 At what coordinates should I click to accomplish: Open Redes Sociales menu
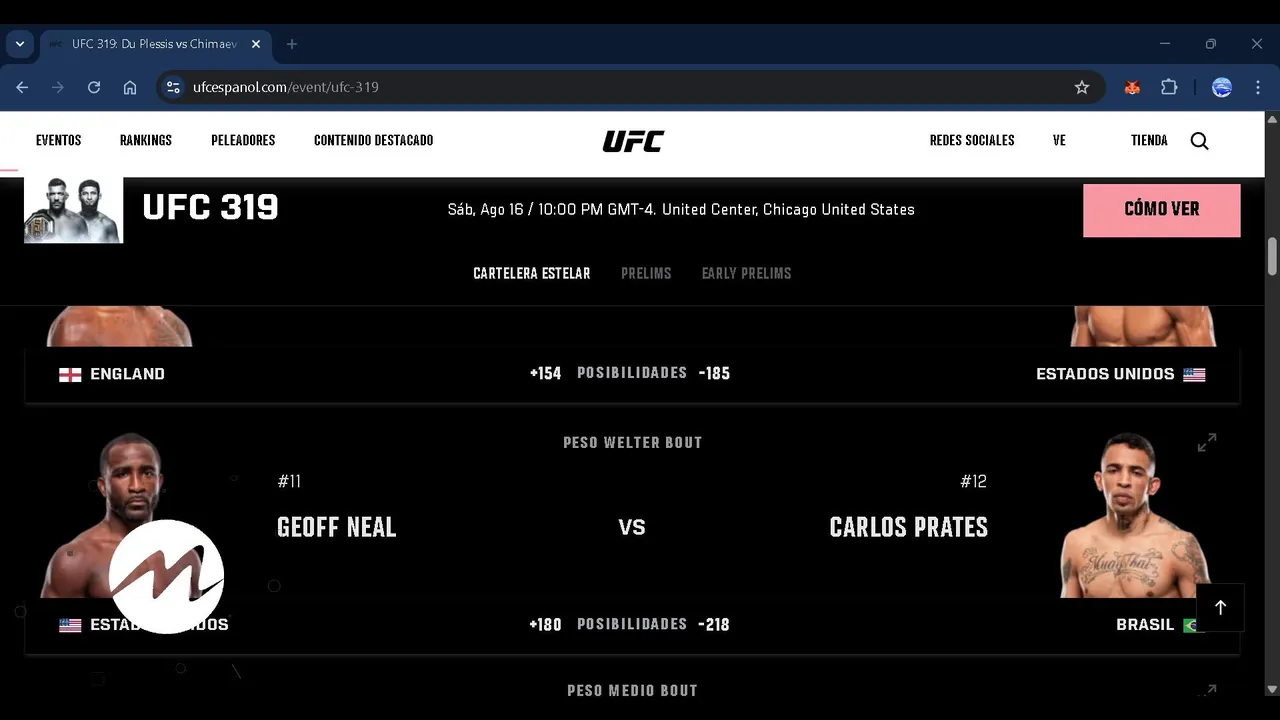[972, 141]
